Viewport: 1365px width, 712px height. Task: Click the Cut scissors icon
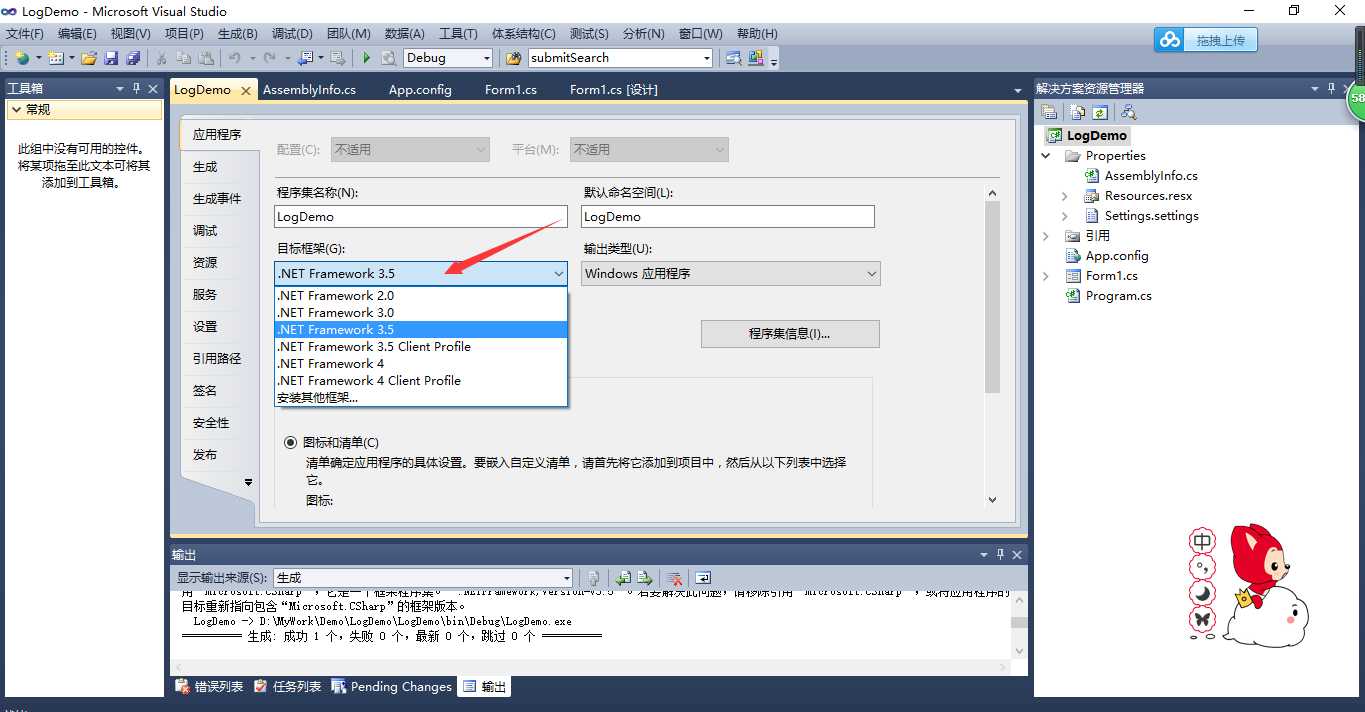click(x=161, y=58)
